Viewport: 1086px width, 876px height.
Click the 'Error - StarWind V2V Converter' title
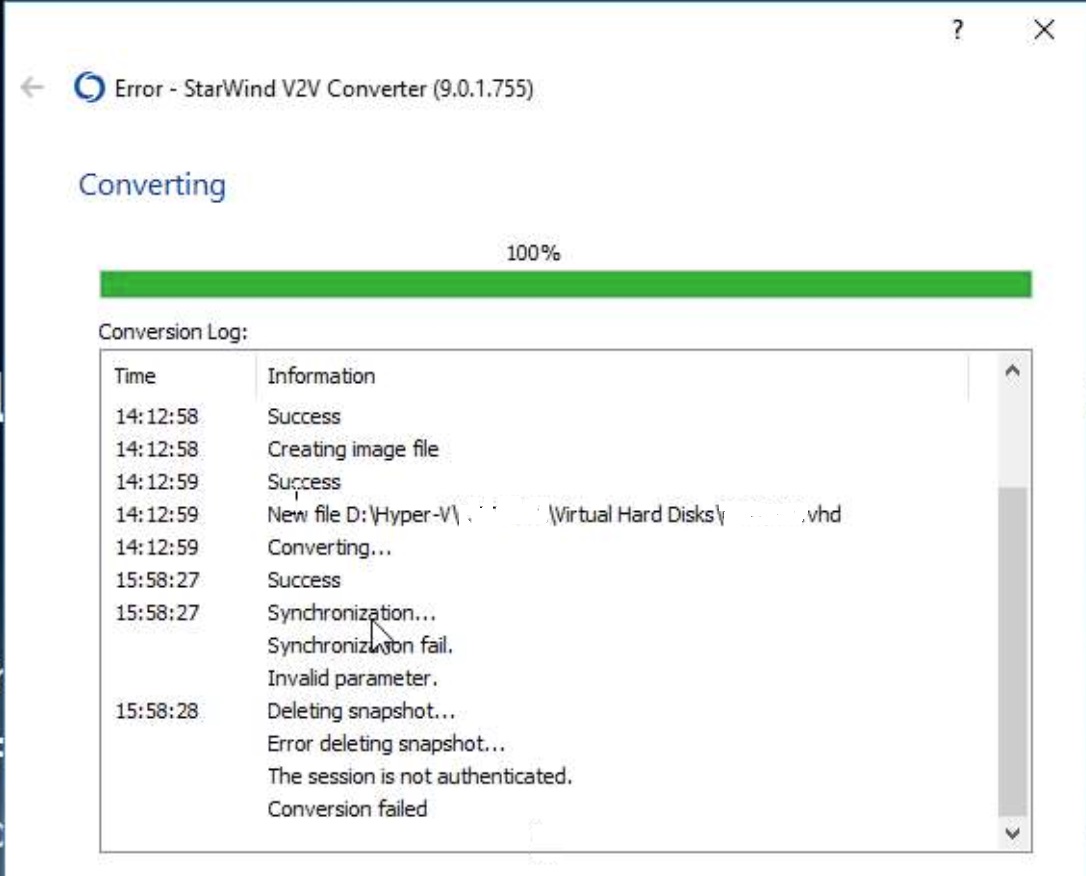(x=323, y=89)
